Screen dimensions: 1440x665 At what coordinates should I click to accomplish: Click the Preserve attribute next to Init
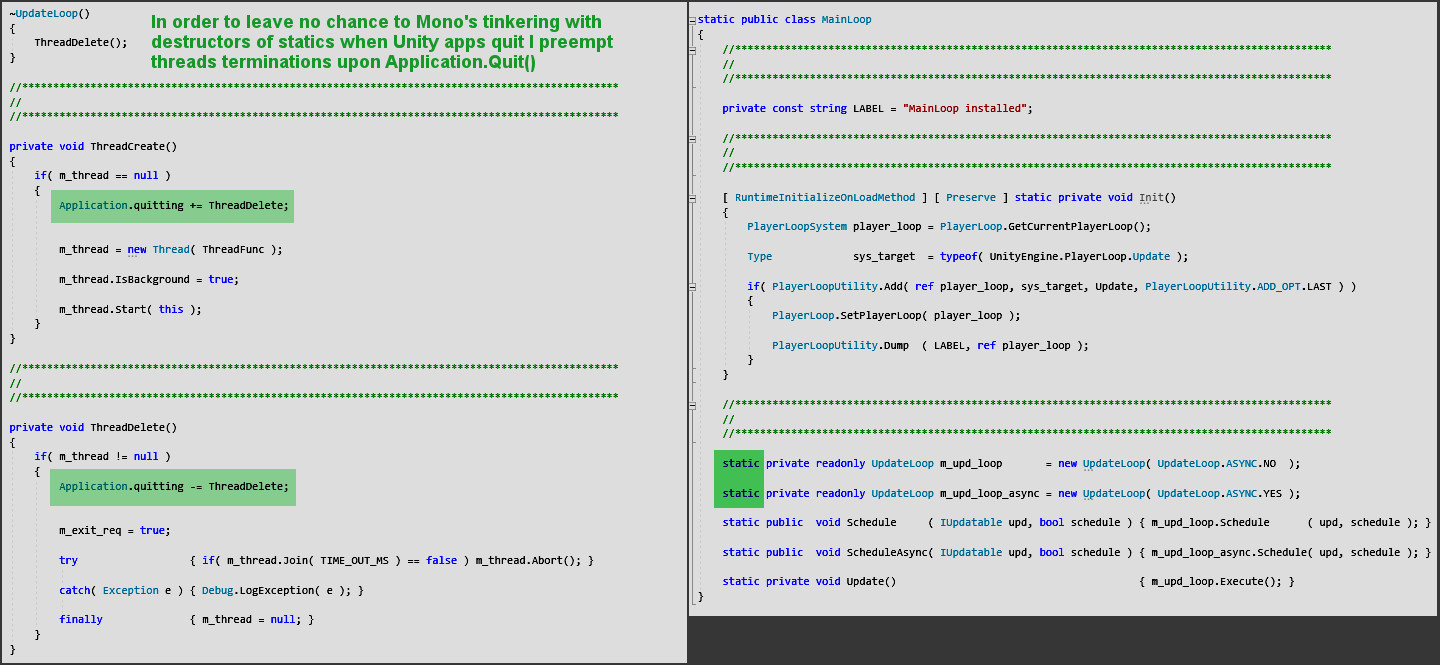pos(970,197)
